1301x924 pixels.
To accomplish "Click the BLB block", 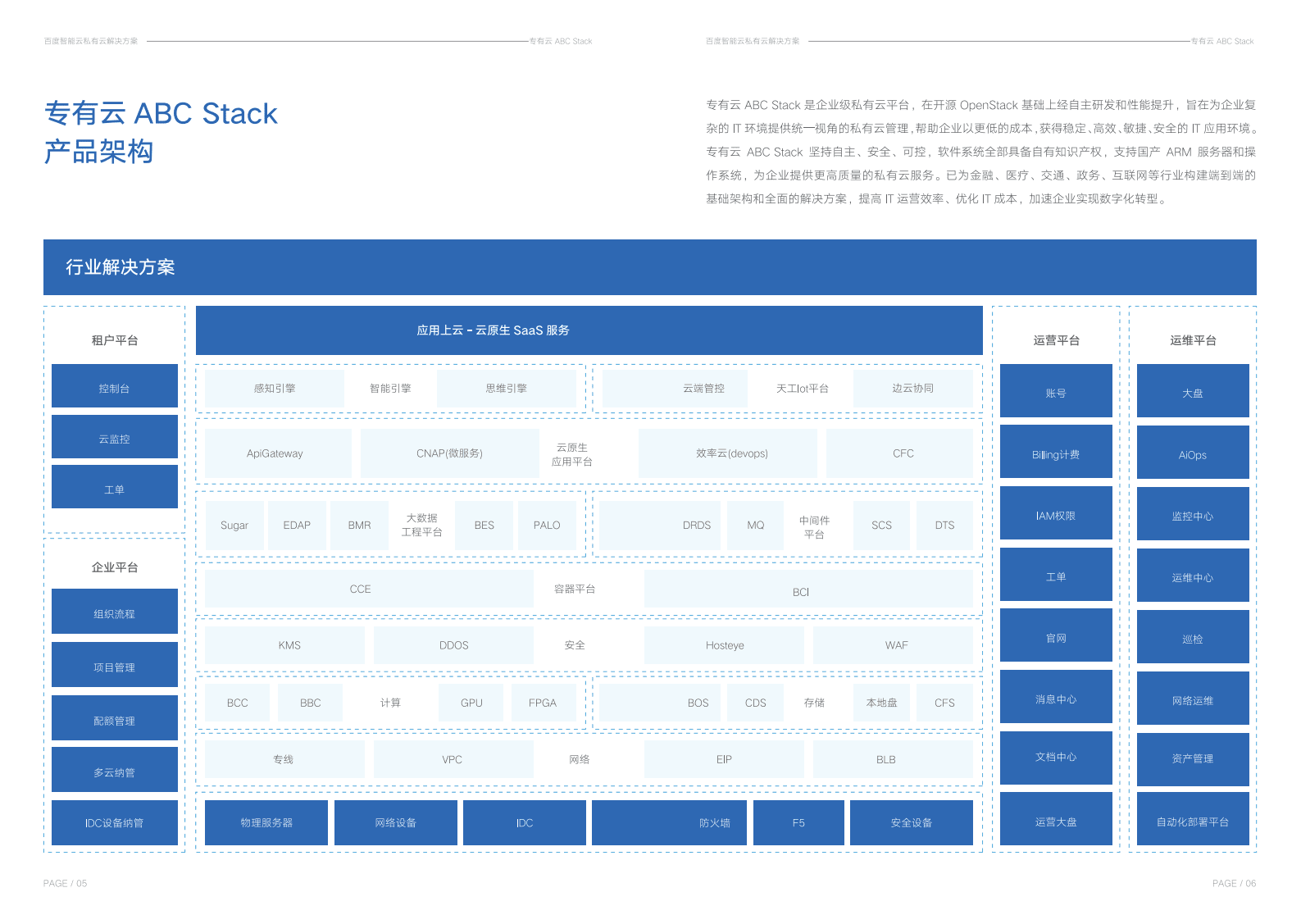I will pyautogui.click(x=893, y=759).
